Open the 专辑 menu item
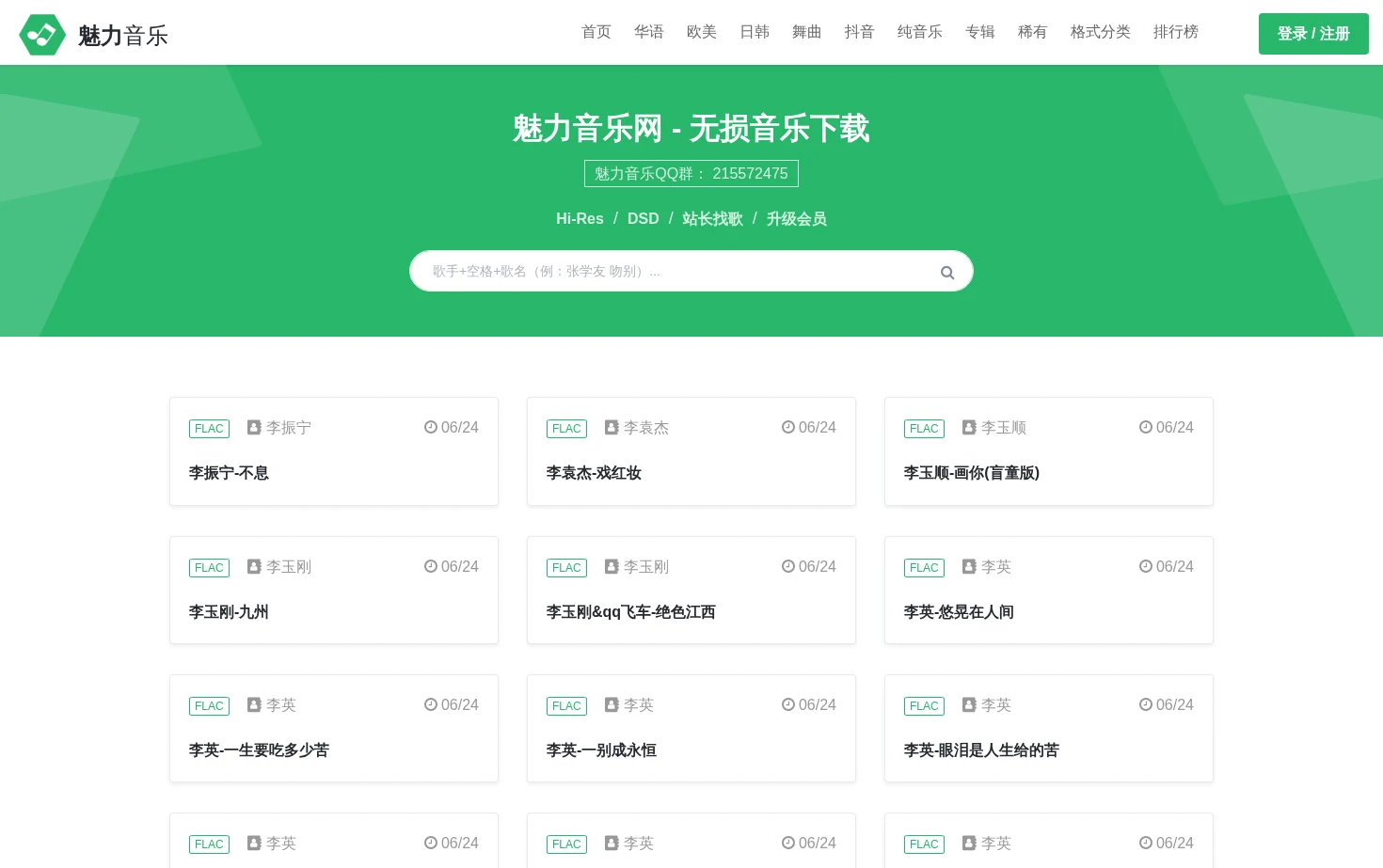The height and width of the screenshot is (868, 1383). [980, 32]
